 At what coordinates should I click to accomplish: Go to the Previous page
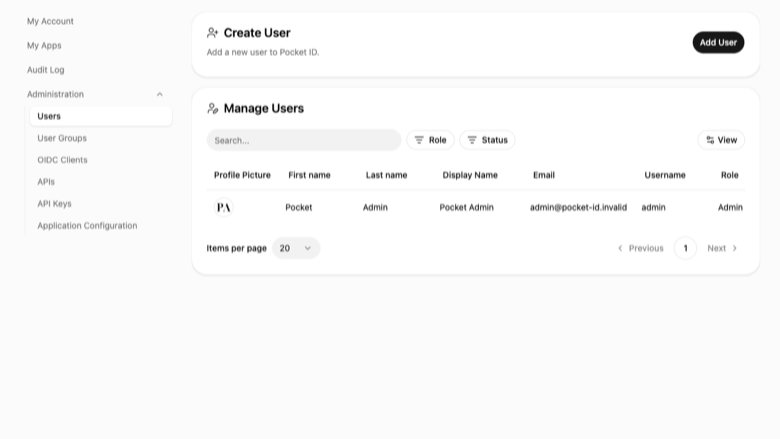(x=641, y=248)
